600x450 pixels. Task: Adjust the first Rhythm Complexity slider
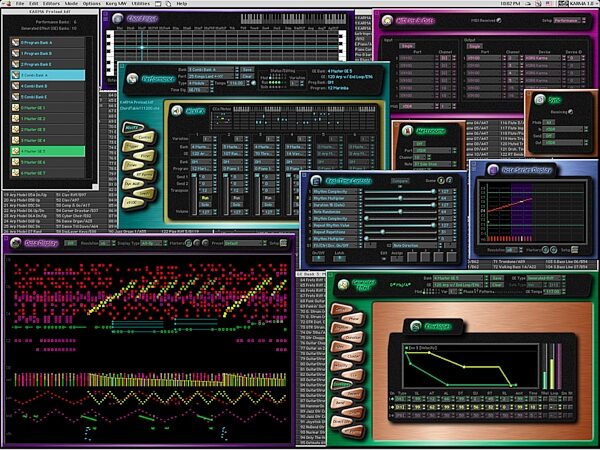point(399,191)
